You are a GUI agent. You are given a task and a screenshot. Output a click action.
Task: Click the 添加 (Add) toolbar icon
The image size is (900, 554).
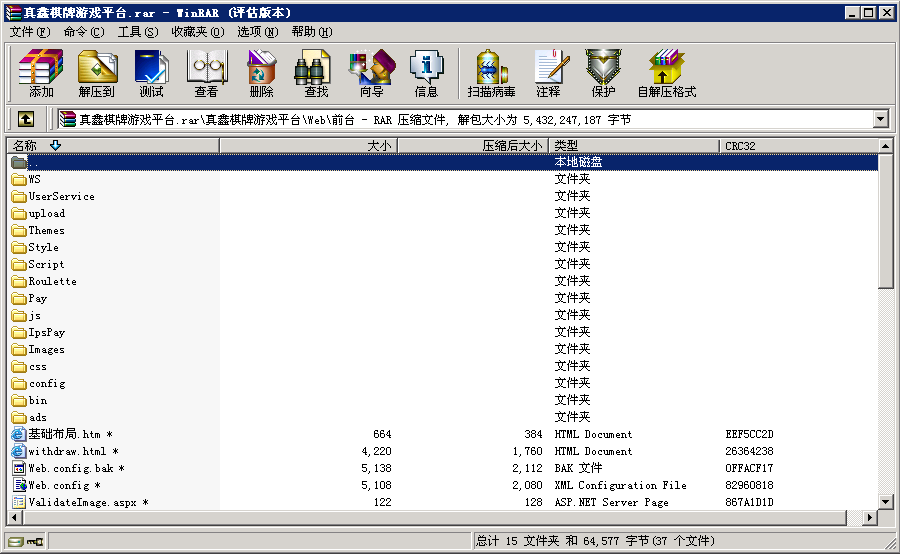coord(41,74)
